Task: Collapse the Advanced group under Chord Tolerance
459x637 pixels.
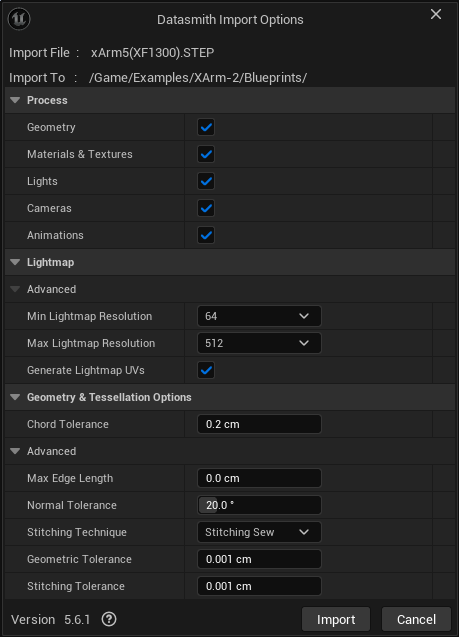Action: pyautogui.click(x=15, y=451)
